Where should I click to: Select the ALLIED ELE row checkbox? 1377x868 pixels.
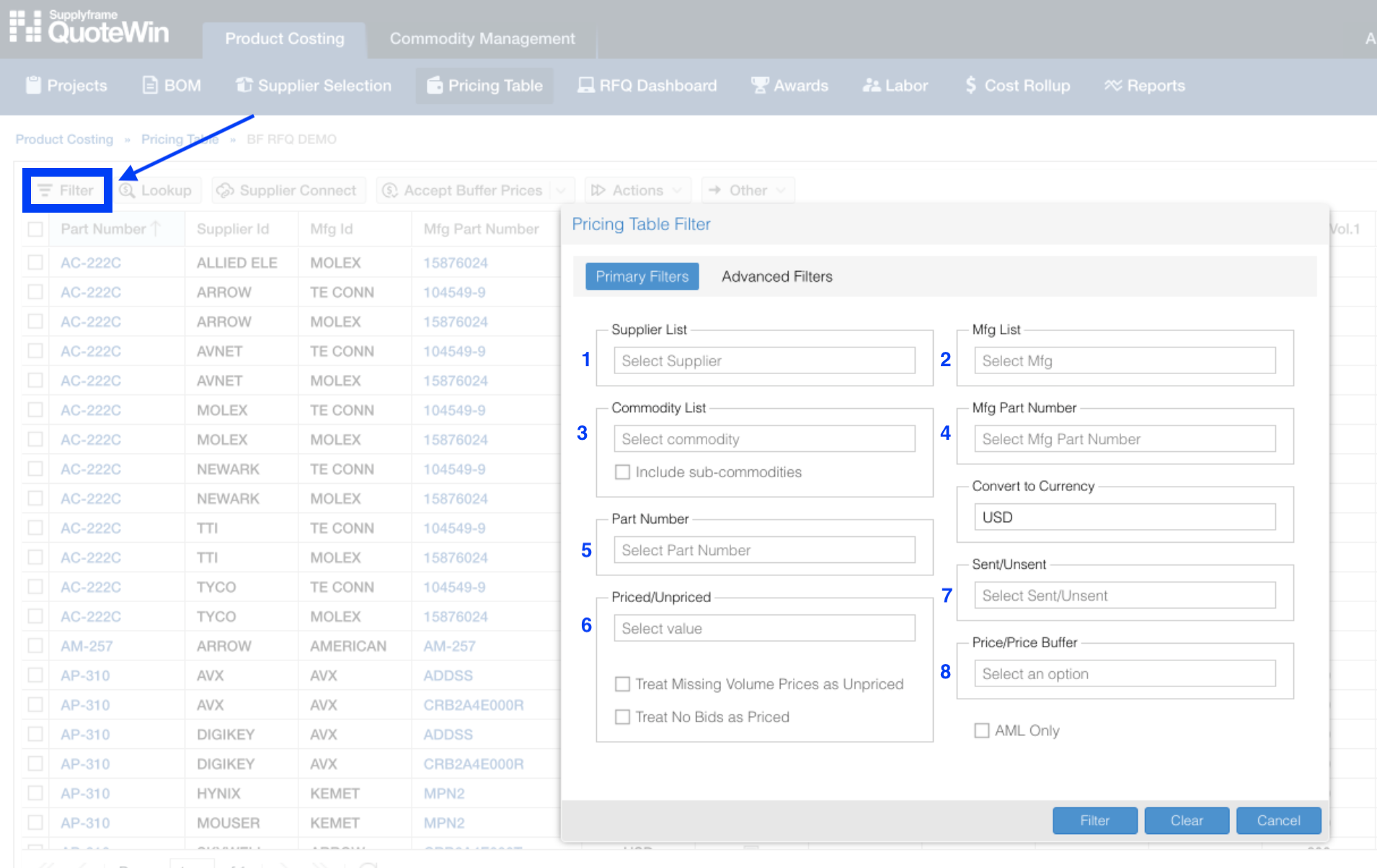(35, 262)
